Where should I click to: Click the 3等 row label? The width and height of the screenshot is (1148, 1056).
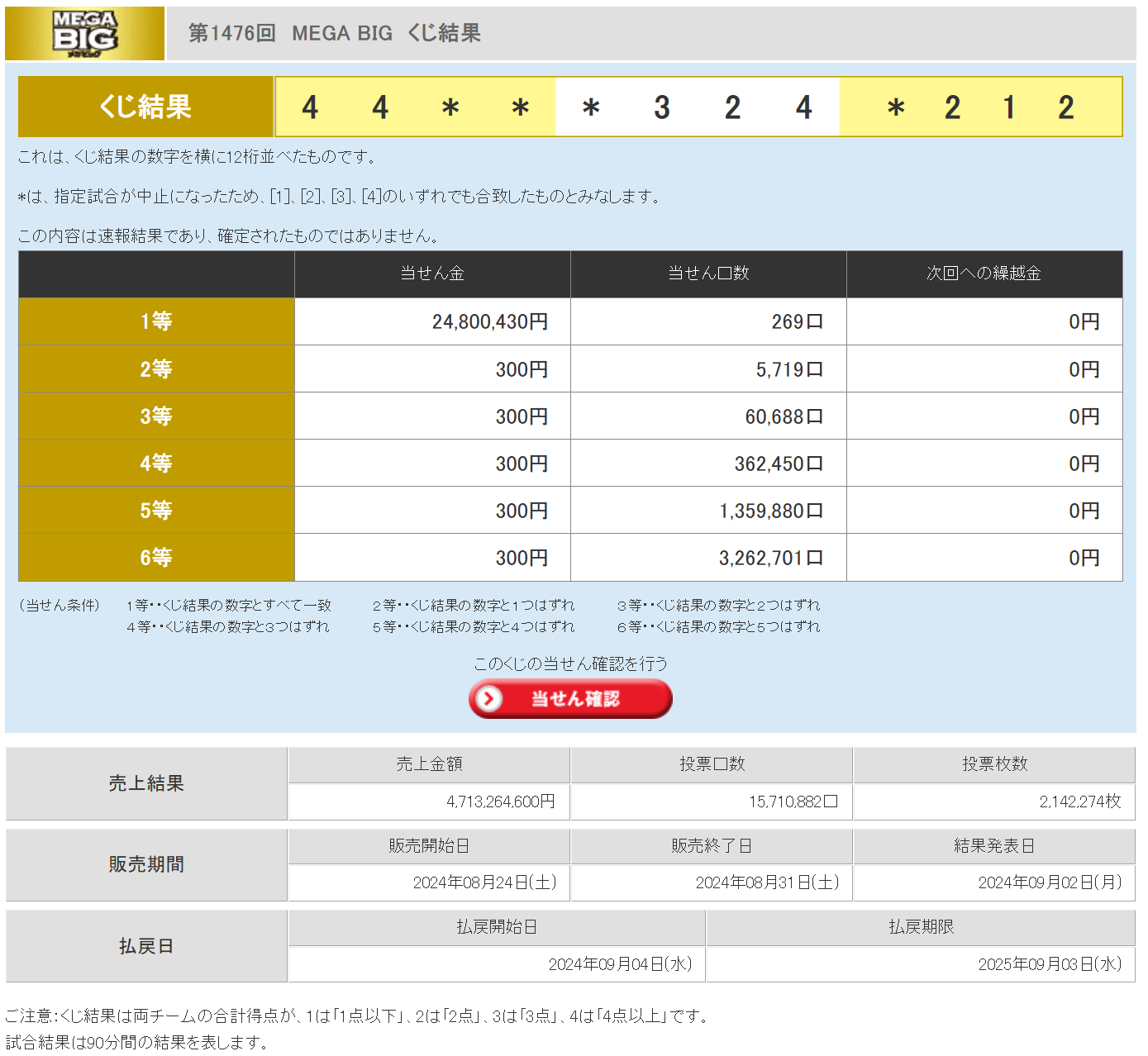(x=156, y=416)
